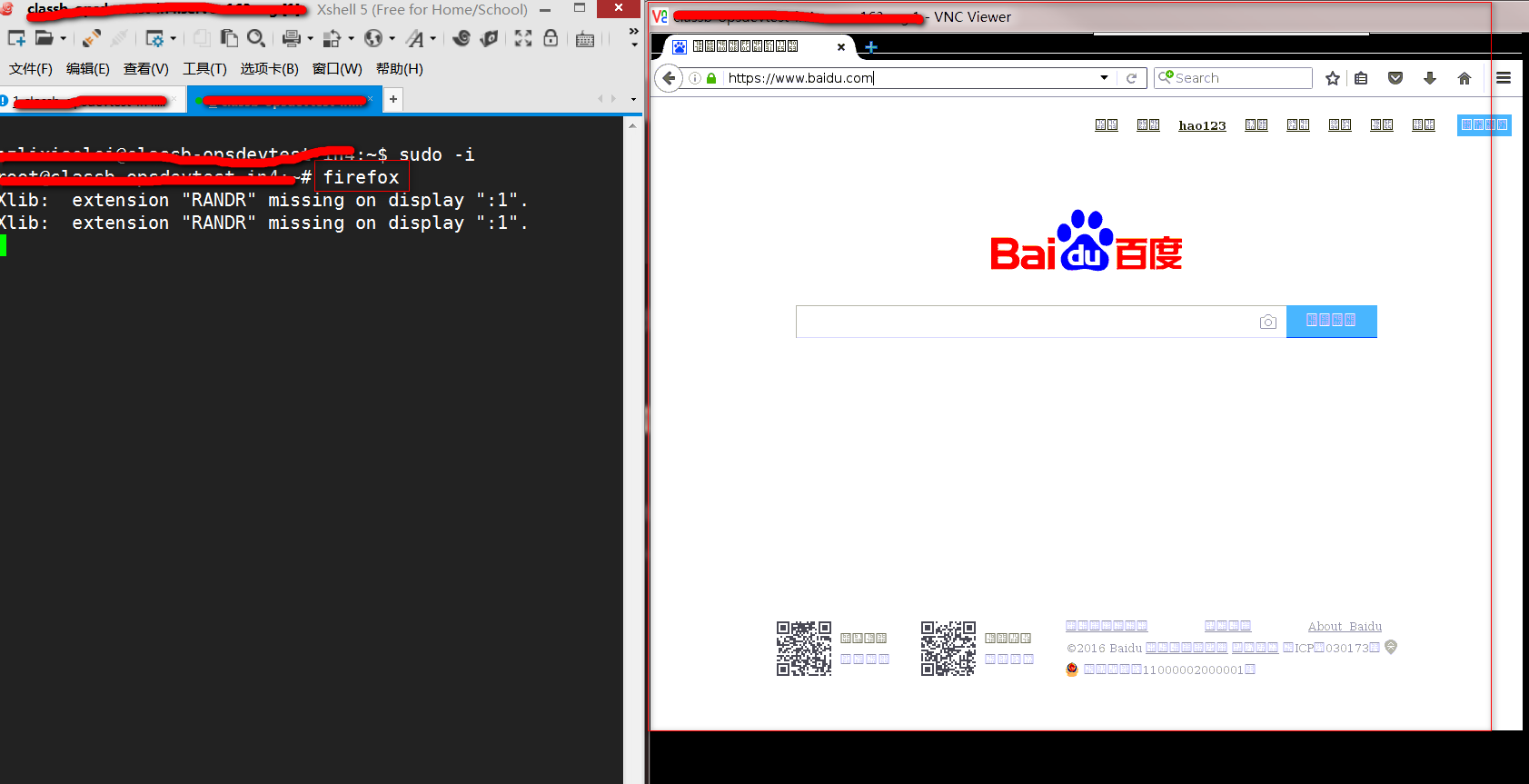The height and width of the screenshot is (784, 1529).
Task: Click the Print icon in Xshell toolbar
Action: [x=291, y=38]
